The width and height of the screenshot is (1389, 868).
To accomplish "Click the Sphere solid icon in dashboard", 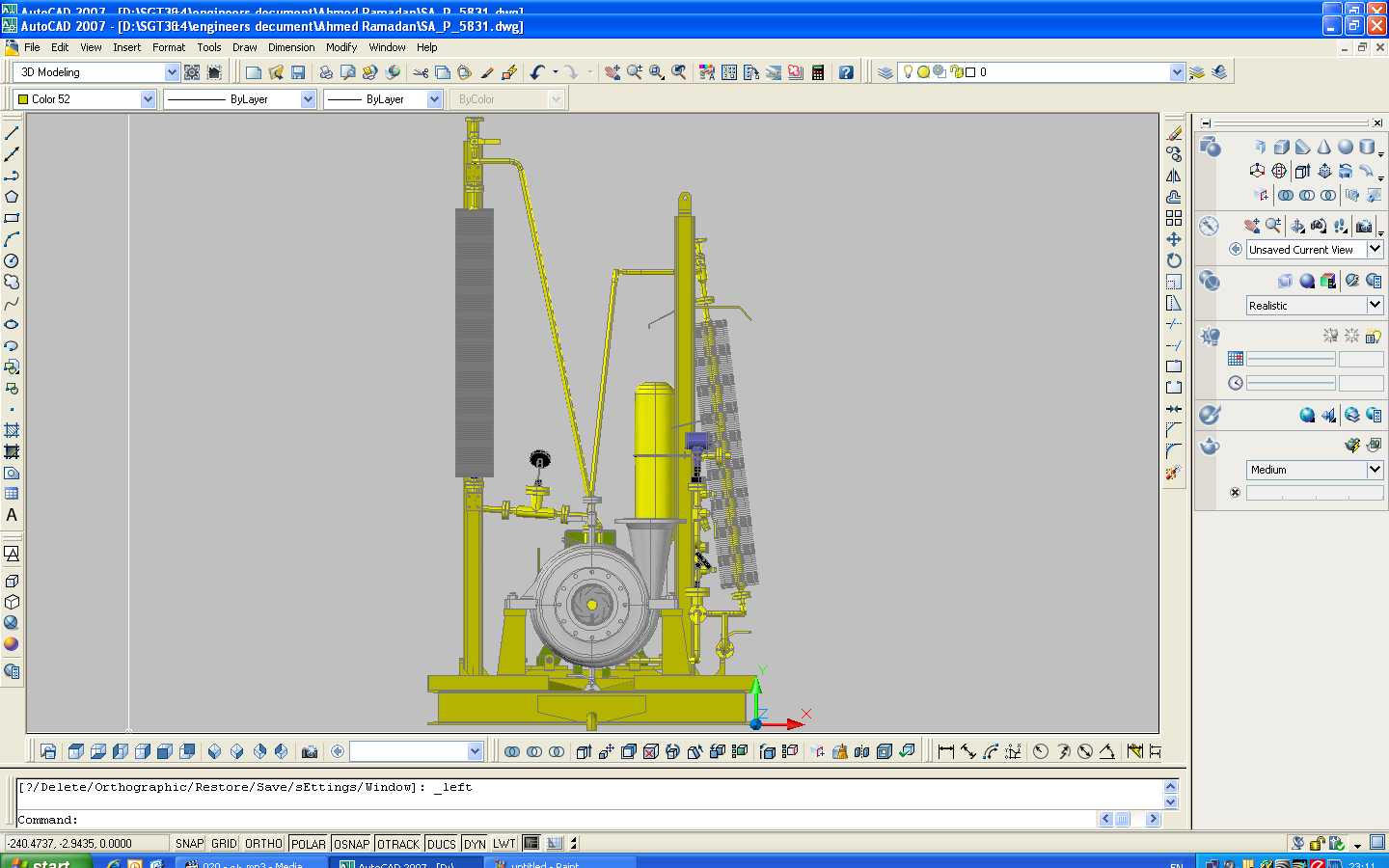I will [1346, 147].
